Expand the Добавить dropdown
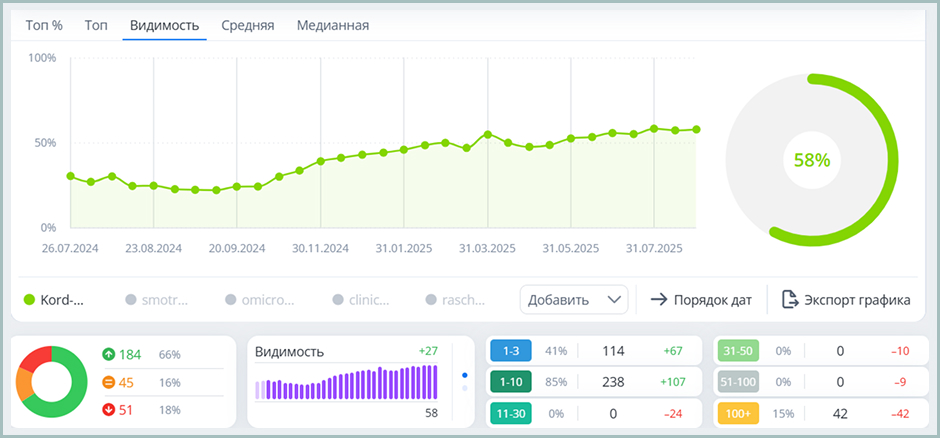This screenshot has width=940, height=439. [573, 299]
